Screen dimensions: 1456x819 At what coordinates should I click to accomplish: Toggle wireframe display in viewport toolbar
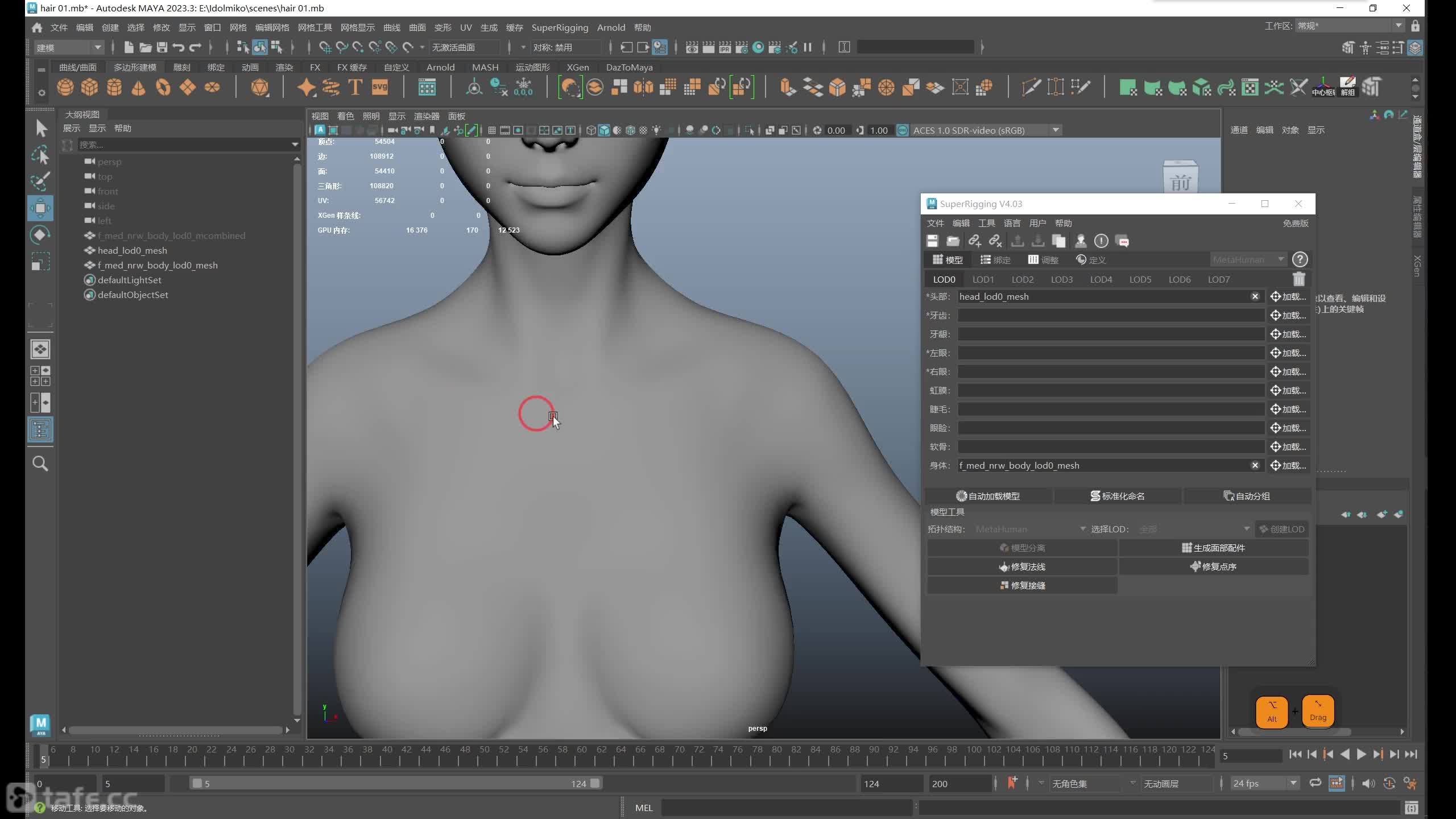(x=591, y=130)
